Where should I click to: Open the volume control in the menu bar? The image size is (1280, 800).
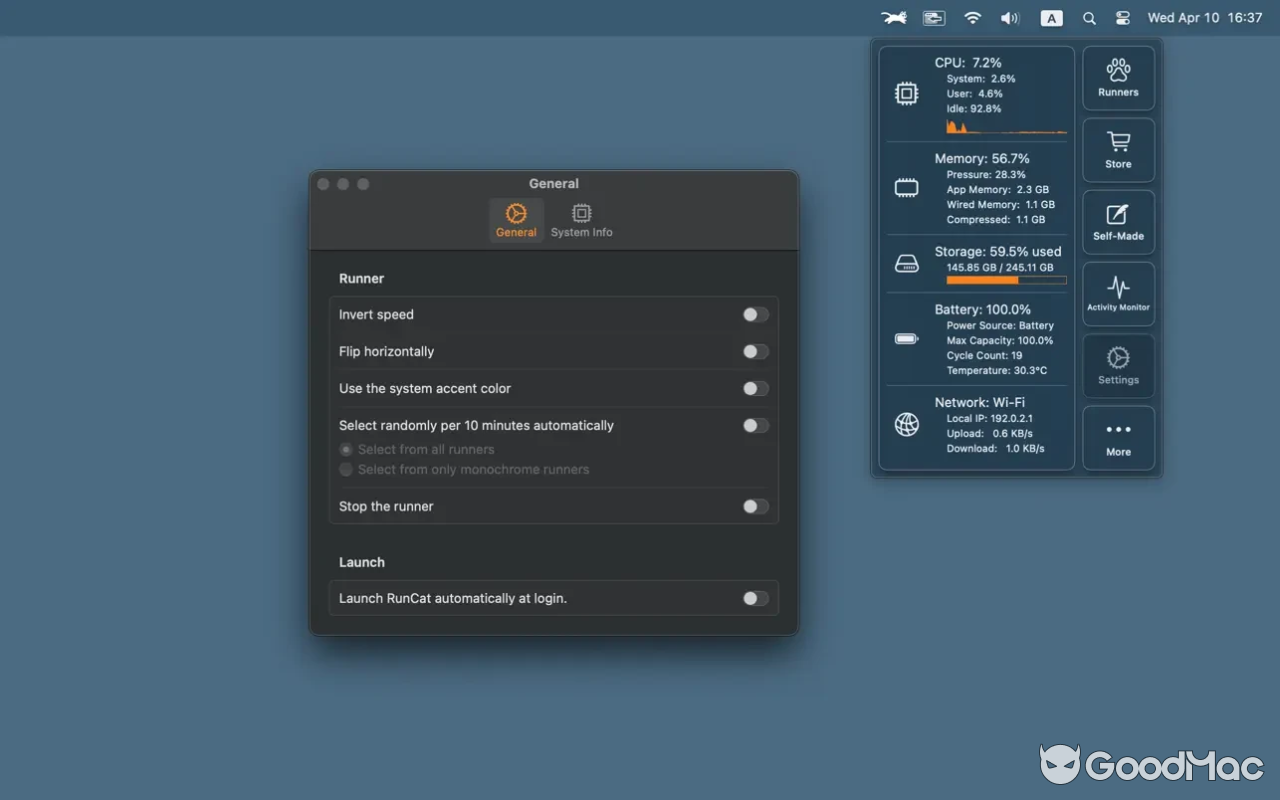tap(1009, 17)
